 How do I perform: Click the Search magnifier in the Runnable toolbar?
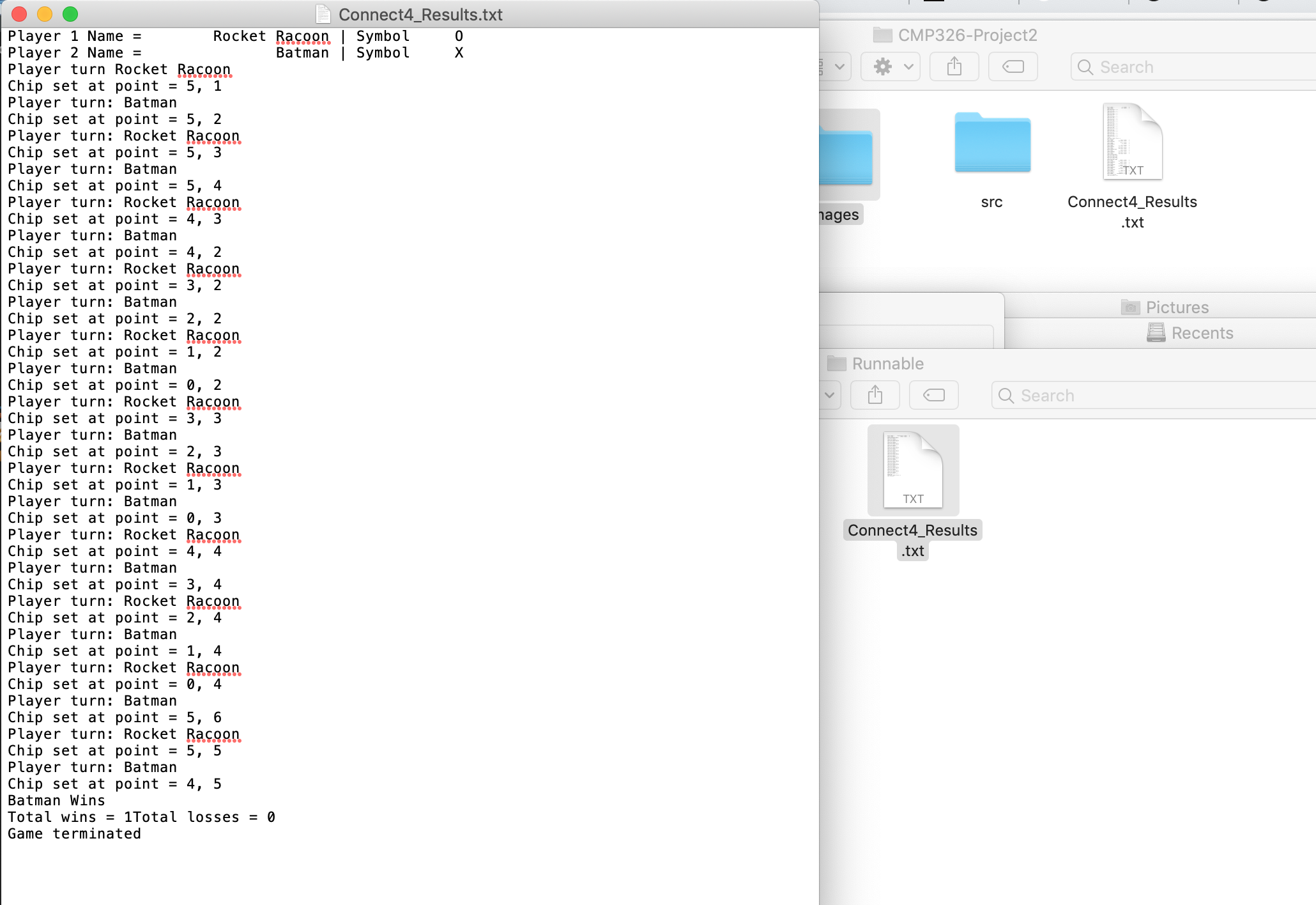[1006, 395]
